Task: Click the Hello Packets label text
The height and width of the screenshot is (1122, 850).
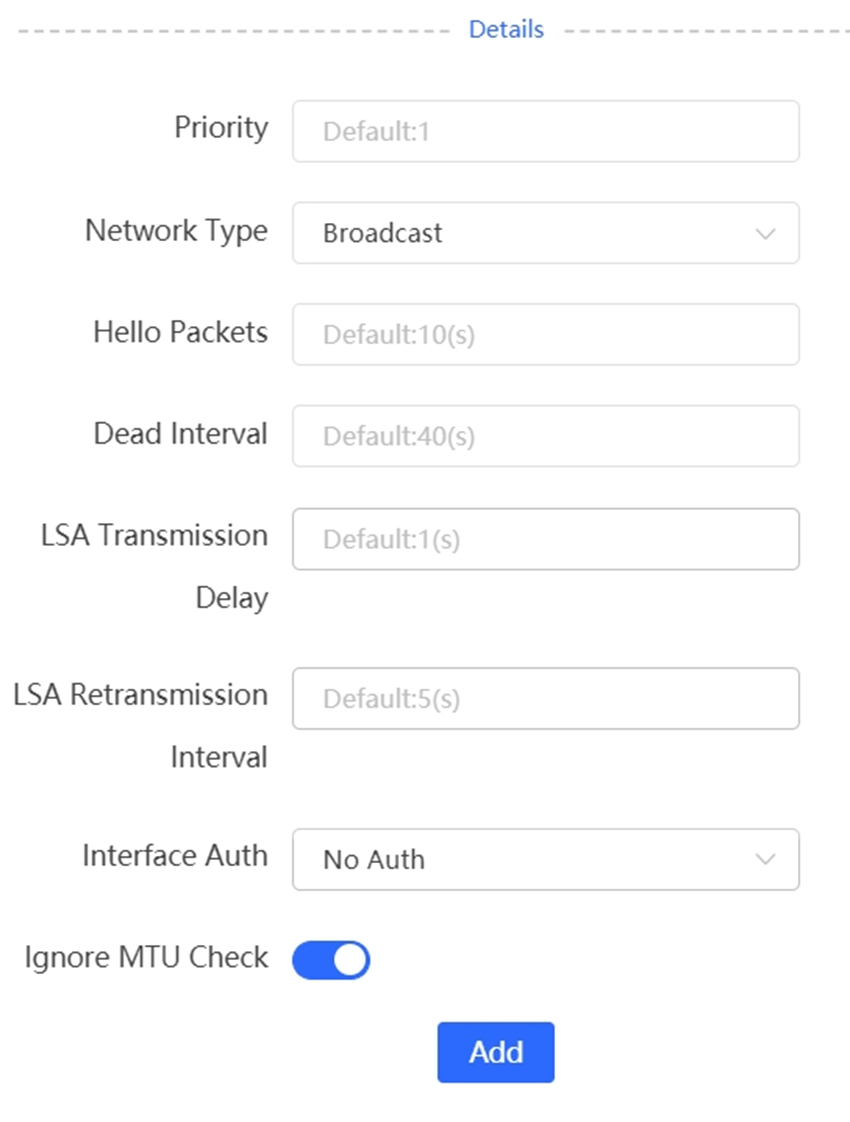Action: click(180, 332)
